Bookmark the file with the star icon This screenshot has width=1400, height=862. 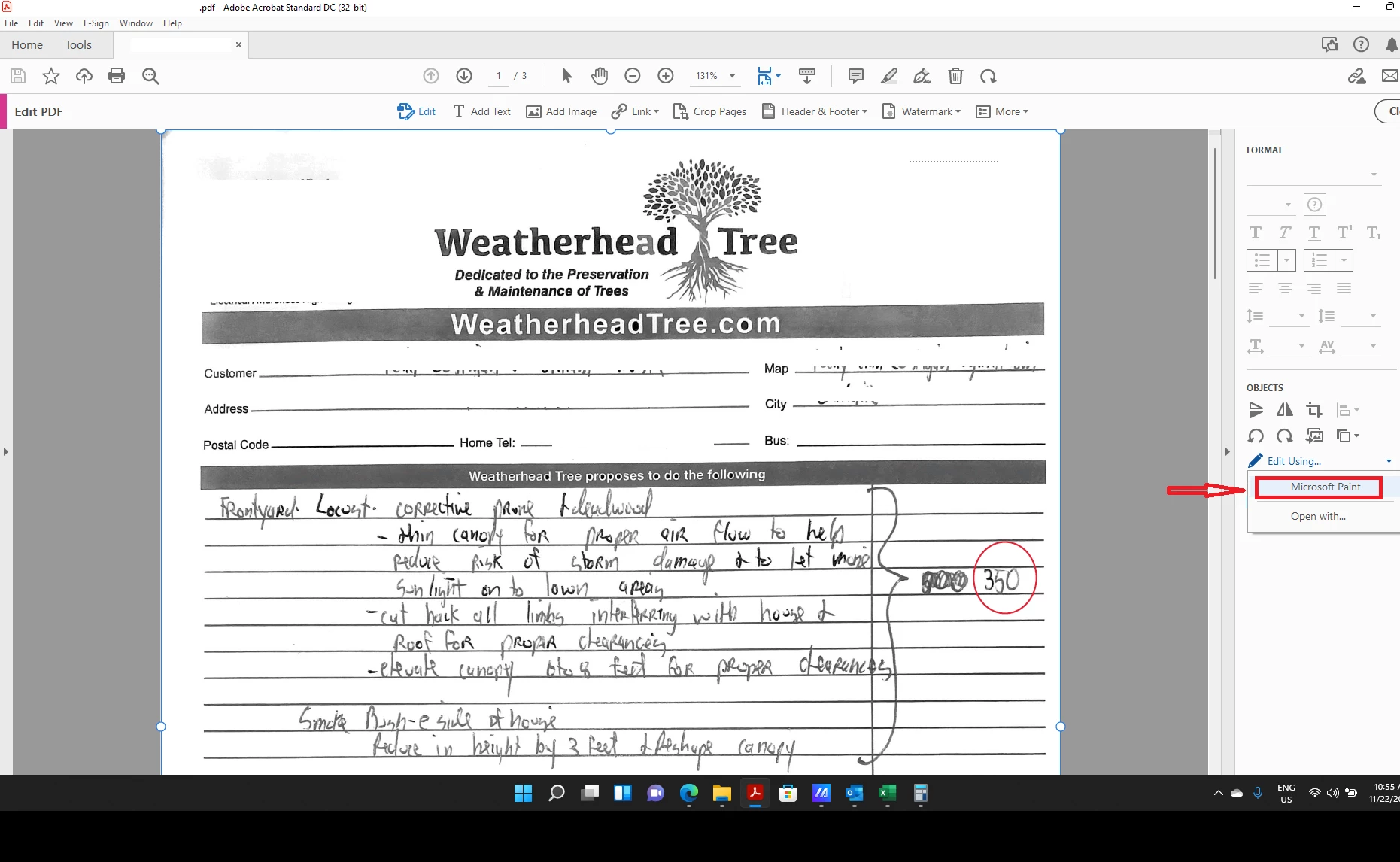coord(51,76)
